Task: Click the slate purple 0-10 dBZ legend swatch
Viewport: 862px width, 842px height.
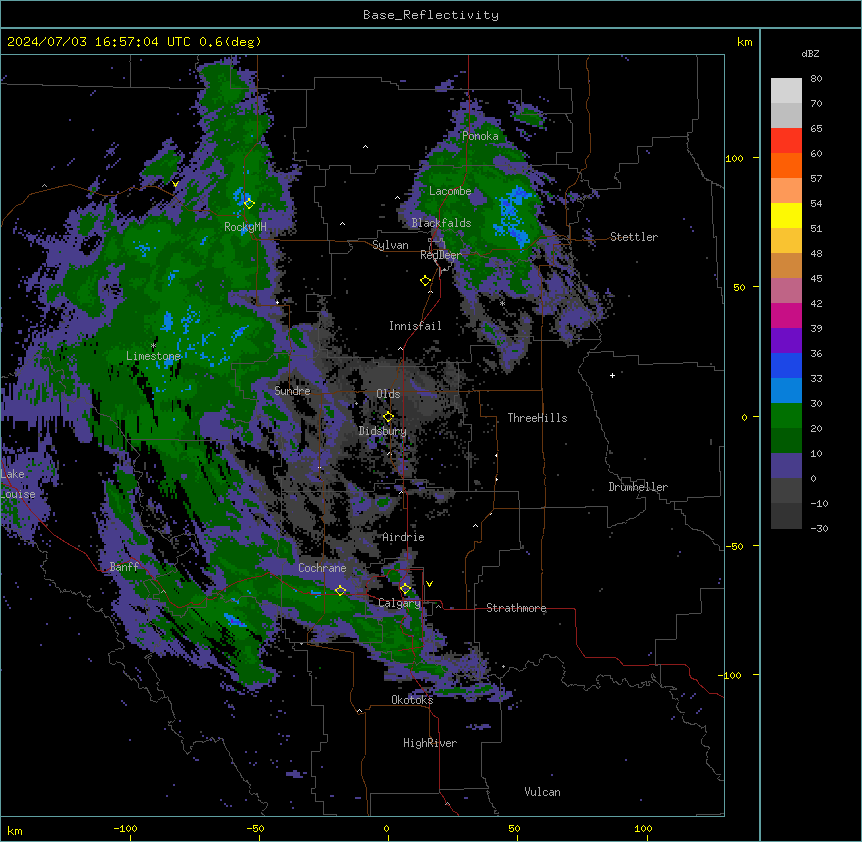Action: pyautogui.click(x=786, y=466)
